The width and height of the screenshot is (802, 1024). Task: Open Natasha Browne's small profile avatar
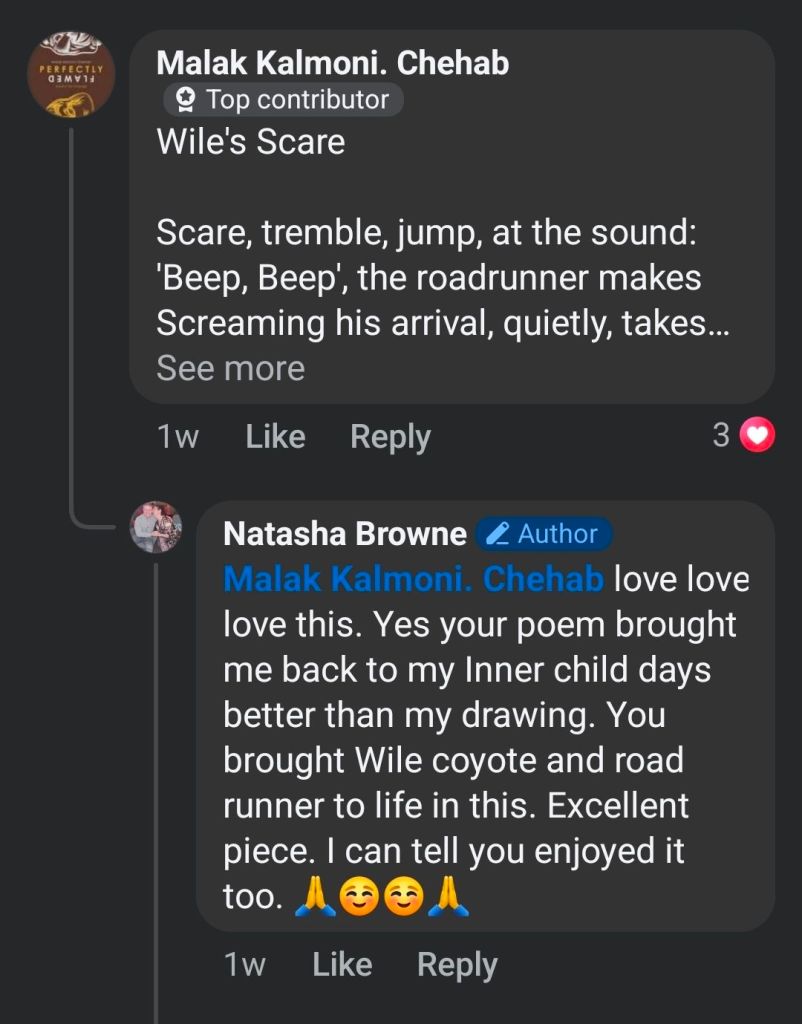pyautogui.click(x=156, y=527)
